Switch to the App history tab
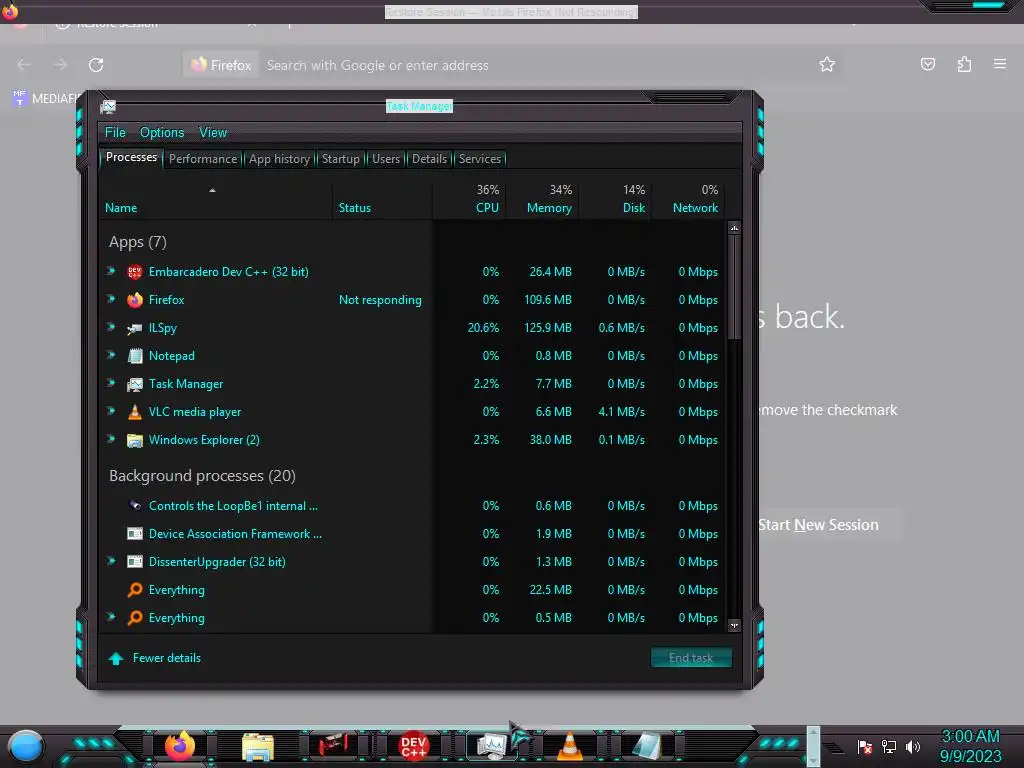Image resolution: width=1024 pixels, height=768 pixels. point(280,159)
